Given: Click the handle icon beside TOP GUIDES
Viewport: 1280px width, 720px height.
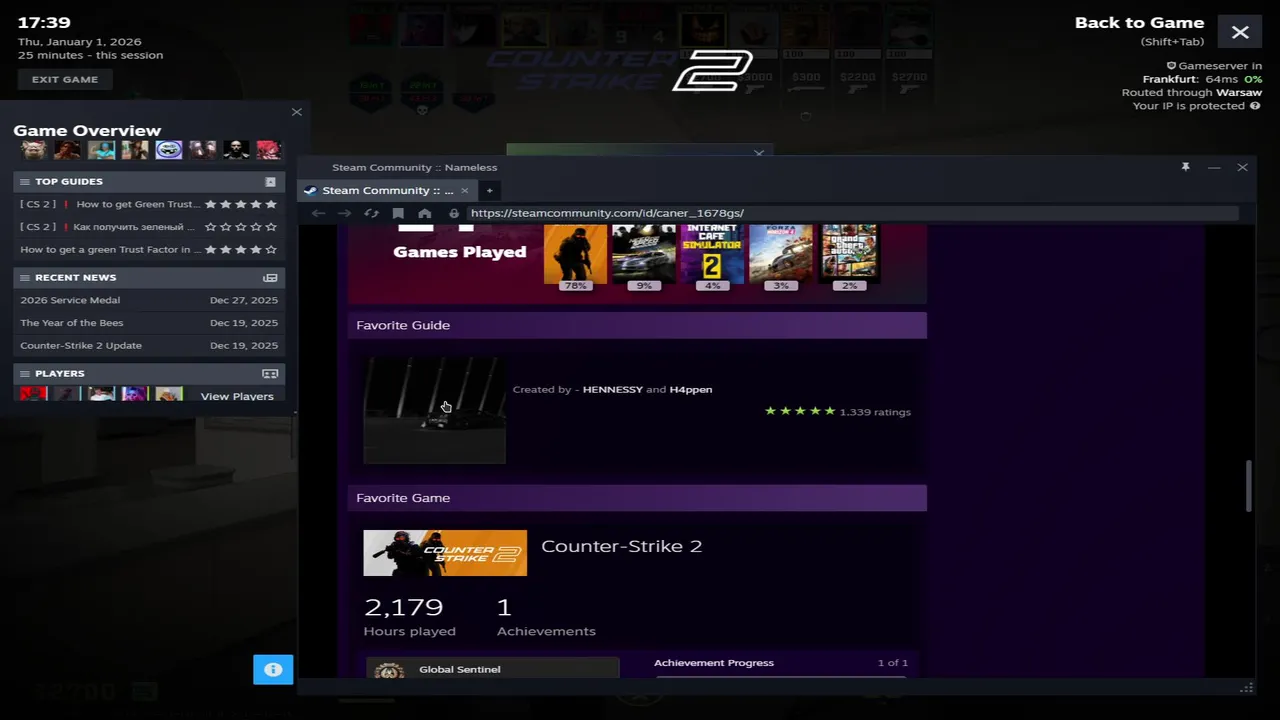Looking at the screenshot, I should tap(24, 181).
